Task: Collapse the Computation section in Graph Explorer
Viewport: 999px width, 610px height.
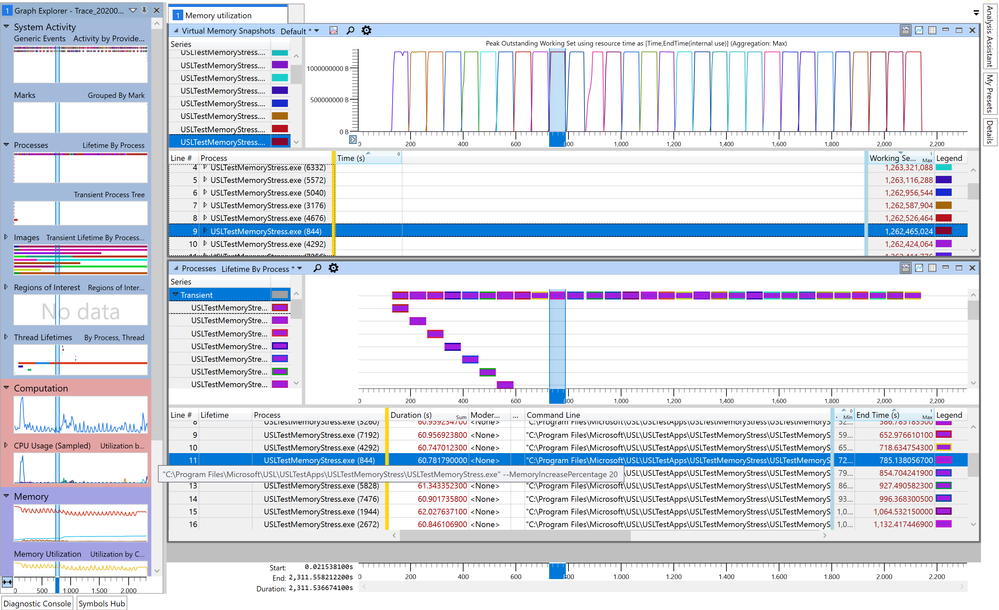Action: pyautogui.click(x=7, y=388)
